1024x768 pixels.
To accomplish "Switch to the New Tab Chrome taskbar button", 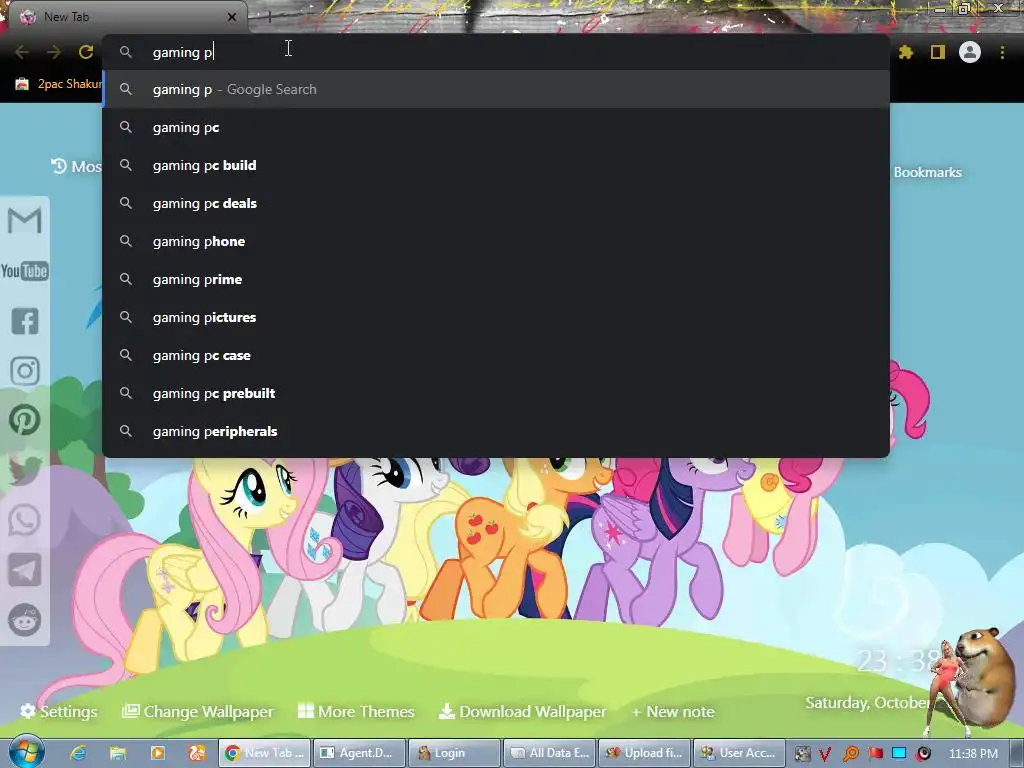I will (x=264, y=753).
